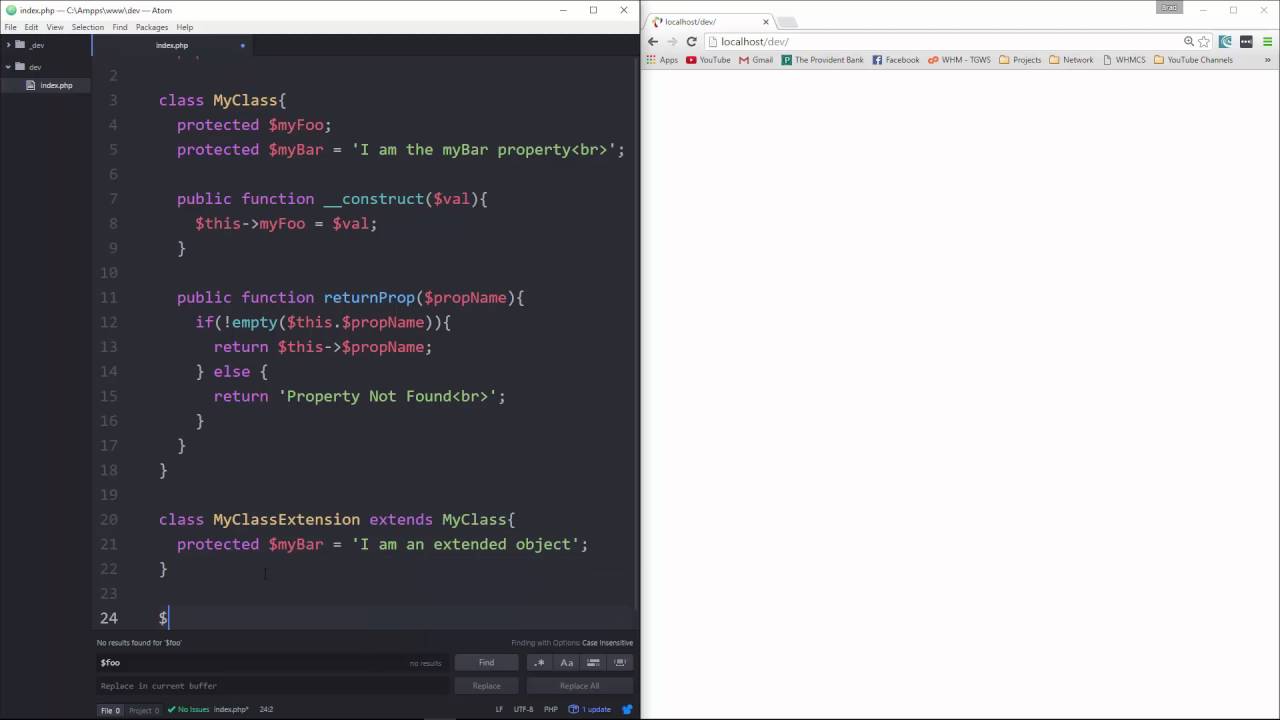Click the Chrome back arrow

click(653, 41)
